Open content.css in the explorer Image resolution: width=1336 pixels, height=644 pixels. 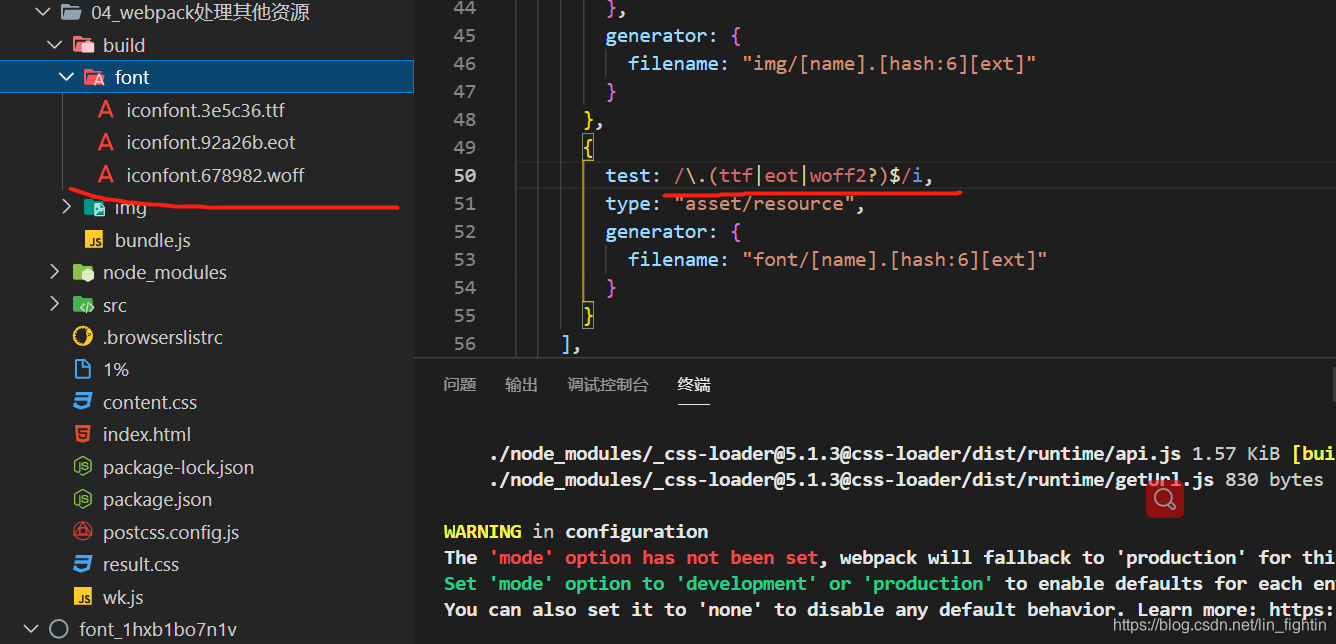[150, 402]
